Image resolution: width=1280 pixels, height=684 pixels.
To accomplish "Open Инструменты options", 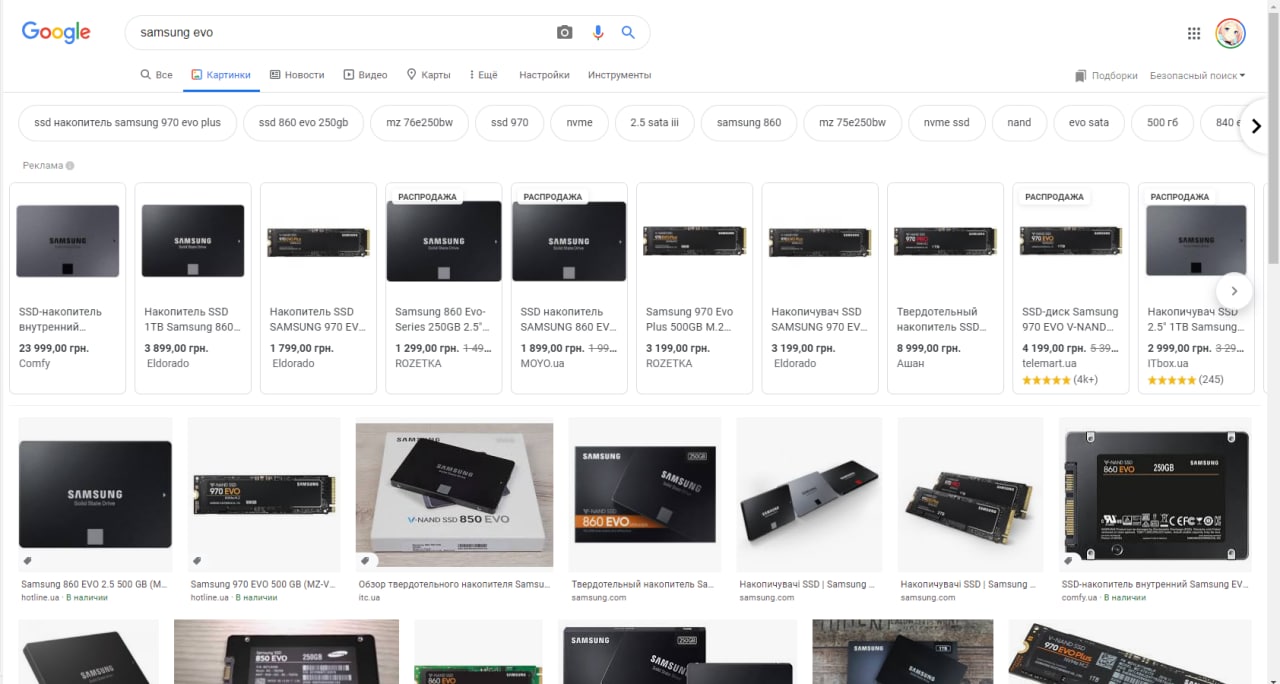I will [619, 75].
